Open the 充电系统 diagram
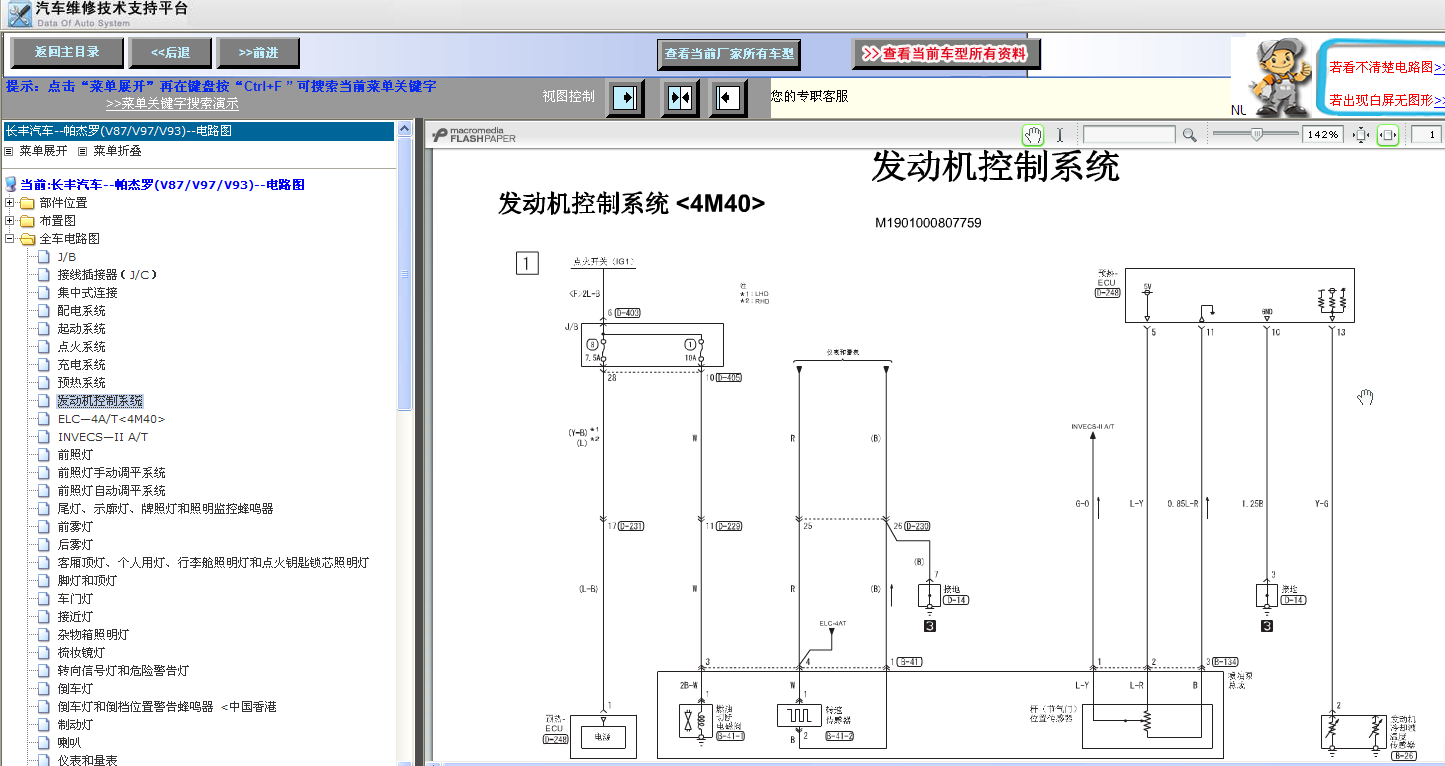This screenshot has height=766, width=1445. [82, 365]
